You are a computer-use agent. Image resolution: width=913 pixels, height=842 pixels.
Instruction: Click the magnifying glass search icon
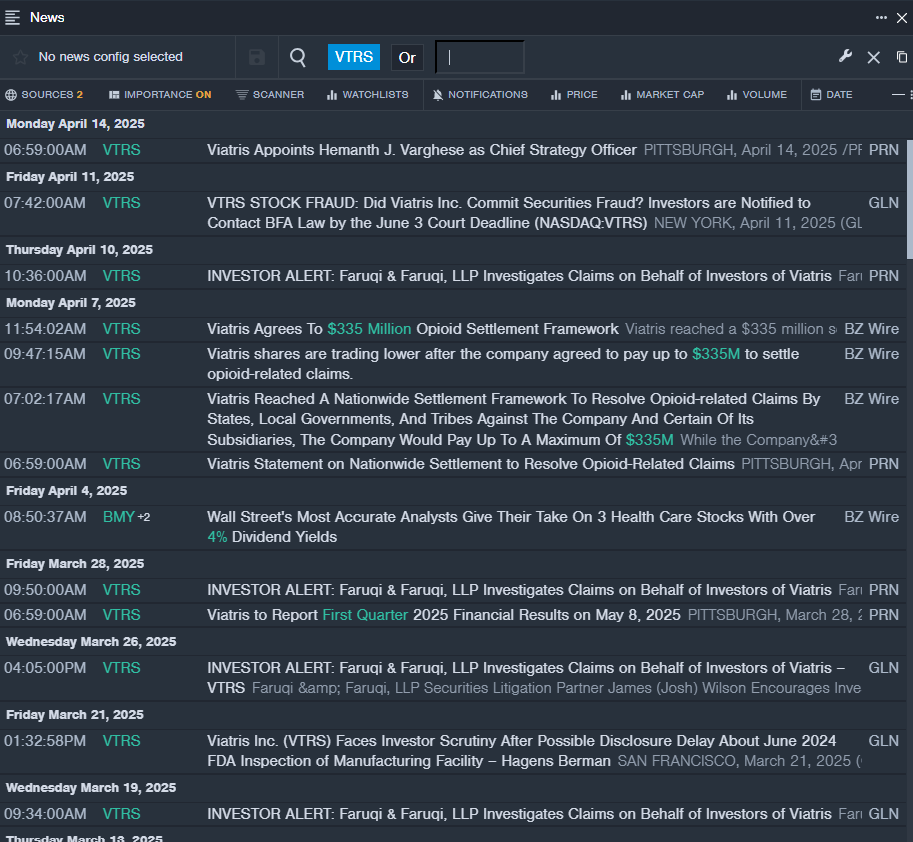coord(298,57)
